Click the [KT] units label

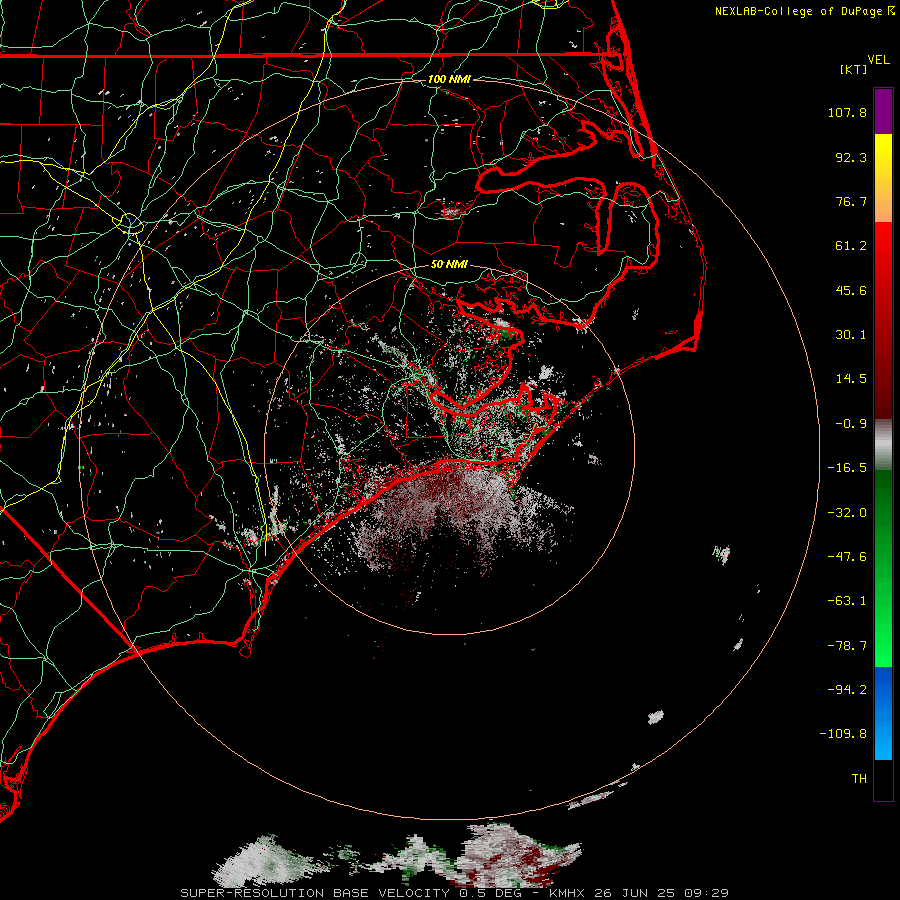coord(854,69)
